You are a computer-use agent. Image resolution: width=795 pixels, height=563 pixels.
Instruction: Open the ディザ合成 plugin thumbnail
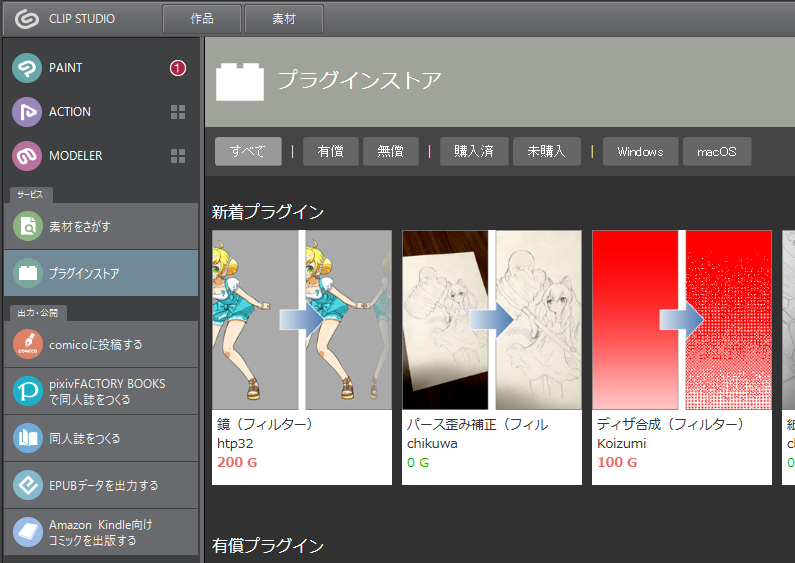coord(682,320)
